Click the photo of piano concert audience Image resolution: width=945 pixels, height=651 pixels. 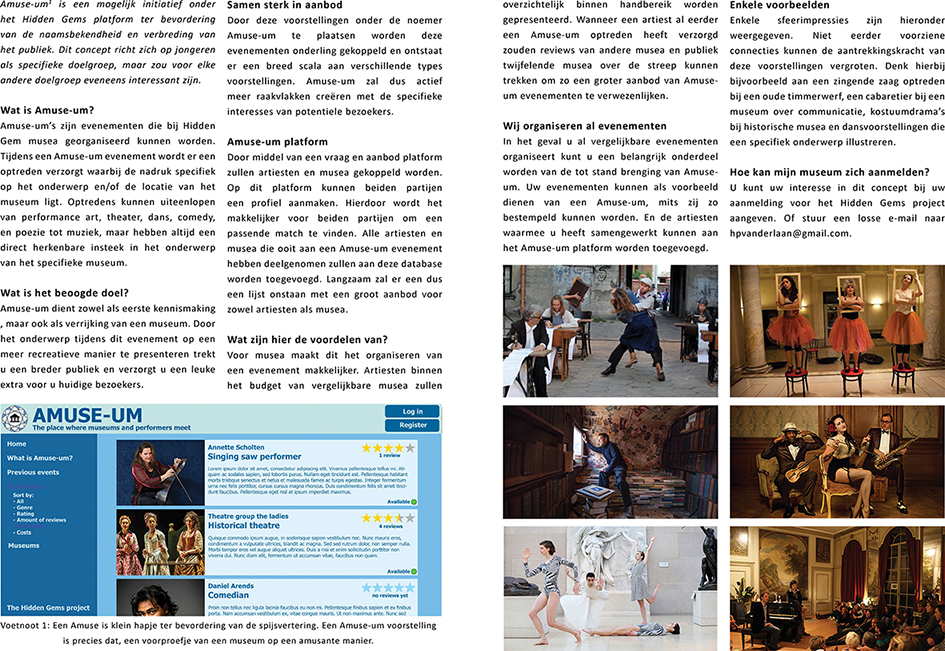coord(837,588)
